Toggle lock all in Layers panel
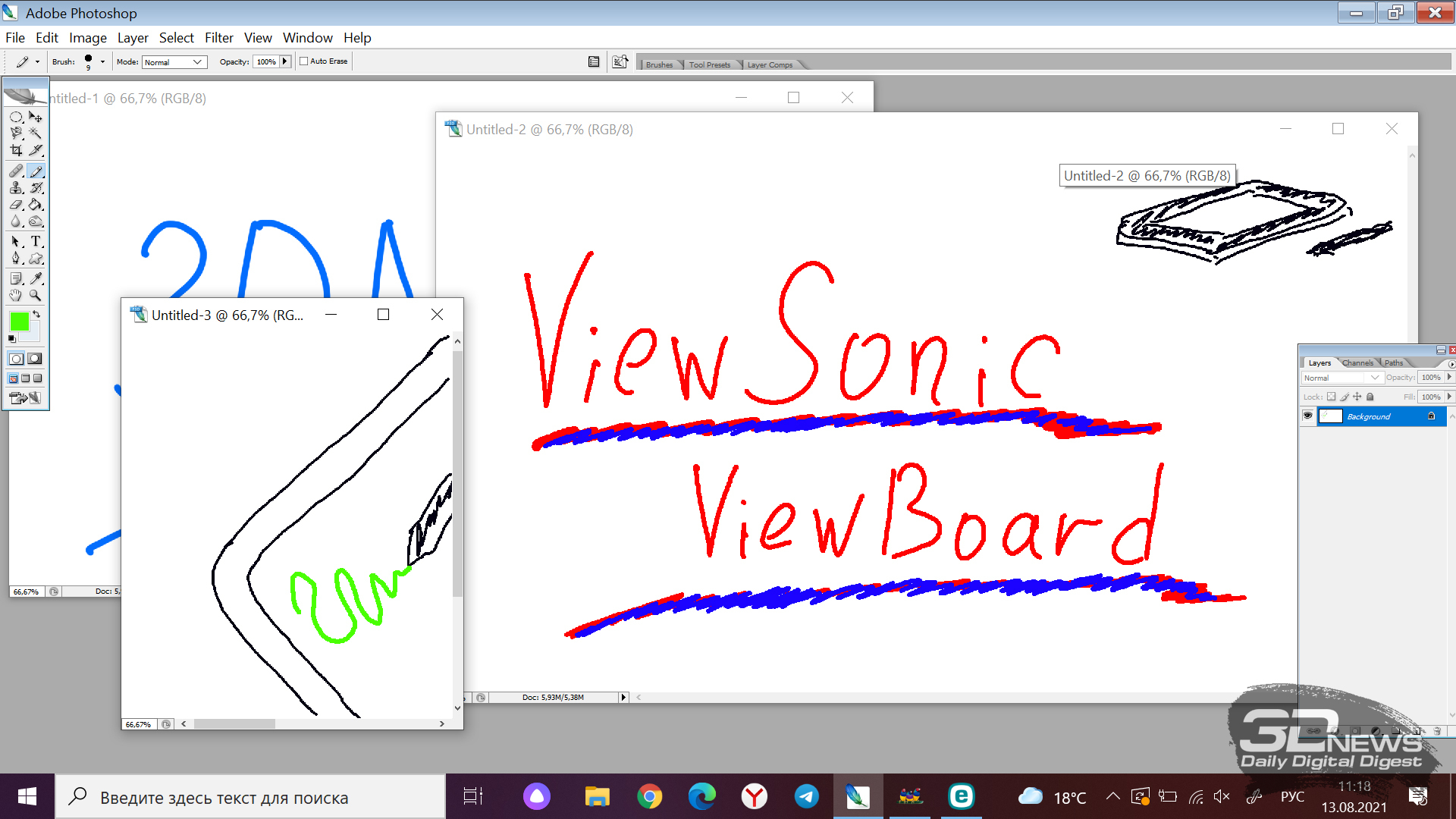Viewport: 1456px width, 819px height. click(1370, 397)
